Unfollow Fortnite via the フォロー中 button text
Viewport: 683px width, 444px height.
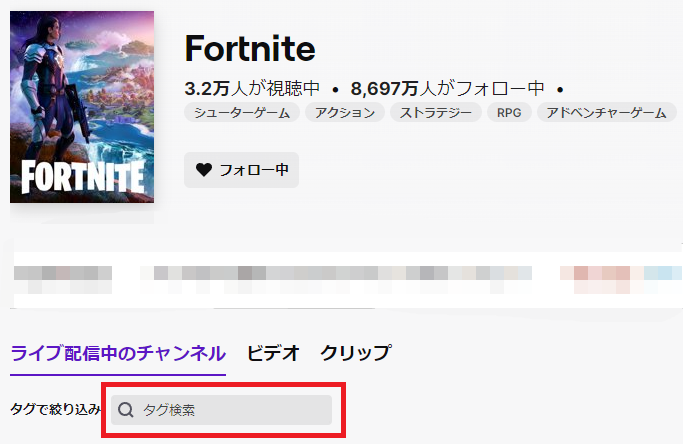254,170
